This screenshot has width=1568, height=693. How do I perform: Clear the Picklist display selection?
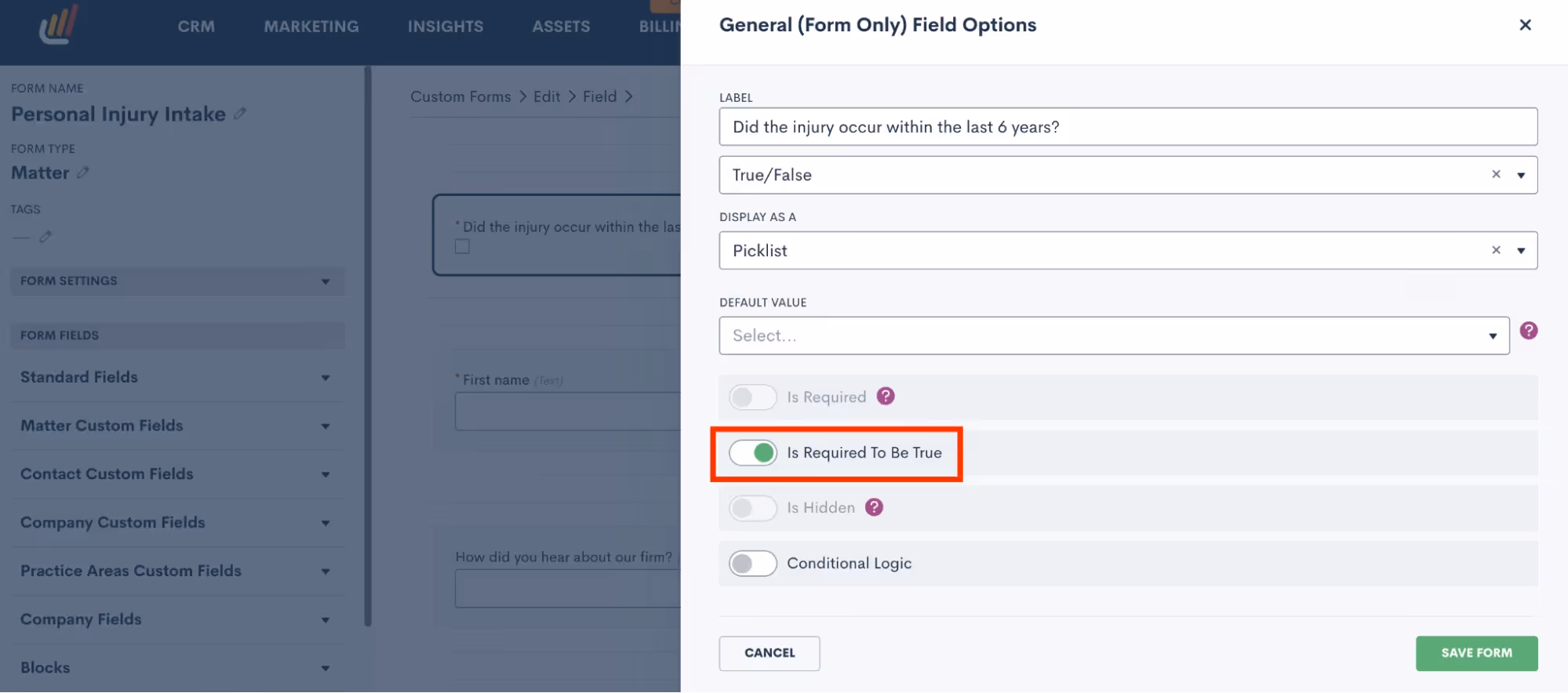pyautogui.click(x=1496, y=250)
